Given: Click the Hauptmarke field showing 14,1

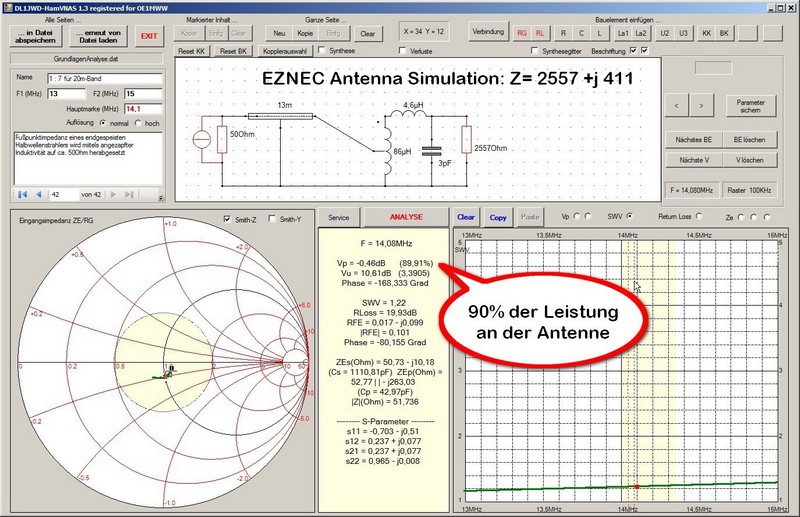Looking at the screenshot, I should 143,109.
